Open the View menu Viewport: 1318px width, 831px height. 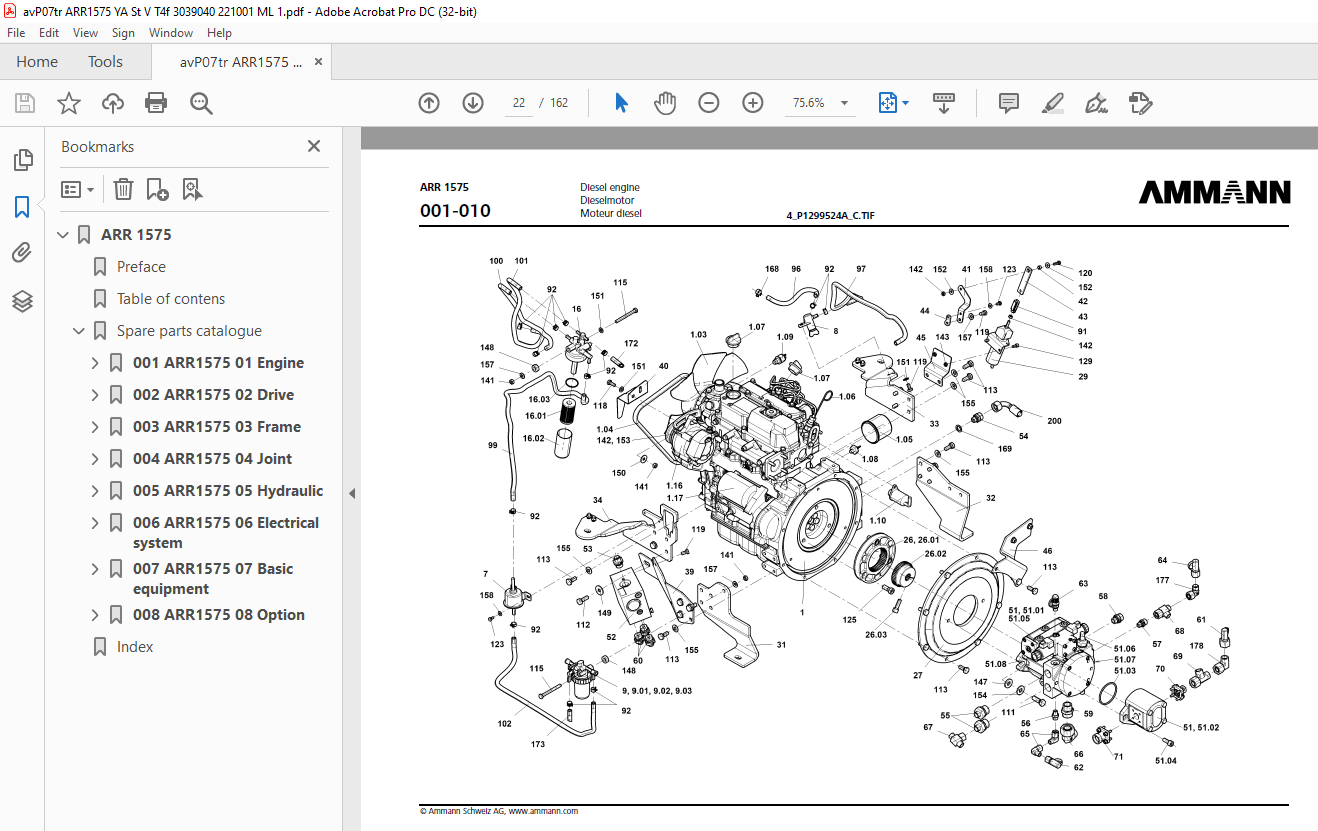[x=85, y=33]
